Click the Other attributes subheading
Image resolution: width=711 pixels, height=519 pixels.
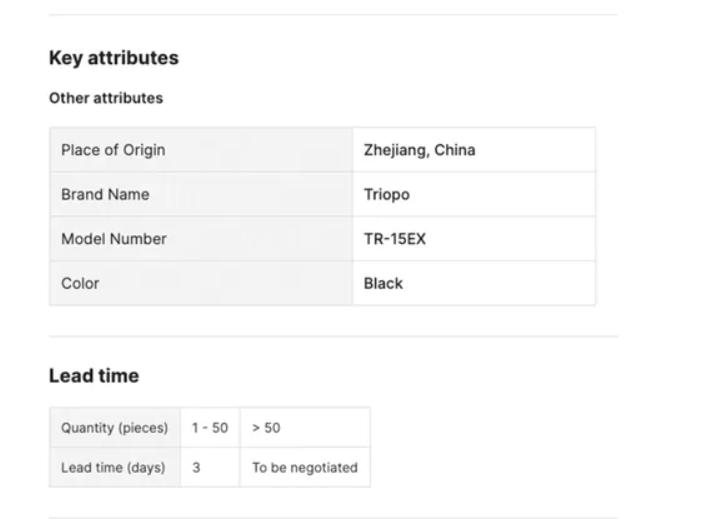click(106, 98)
